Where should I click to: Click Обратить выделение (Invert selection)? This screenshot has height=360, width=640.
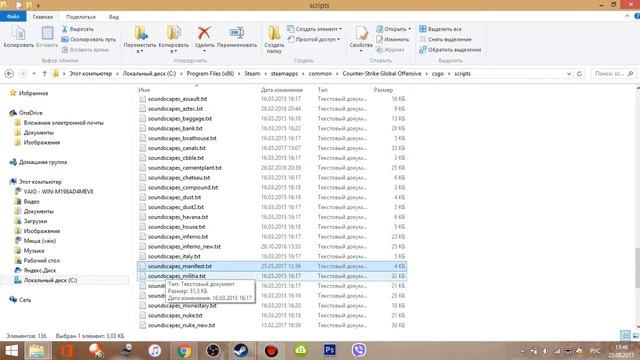click(x=450, y=50)
